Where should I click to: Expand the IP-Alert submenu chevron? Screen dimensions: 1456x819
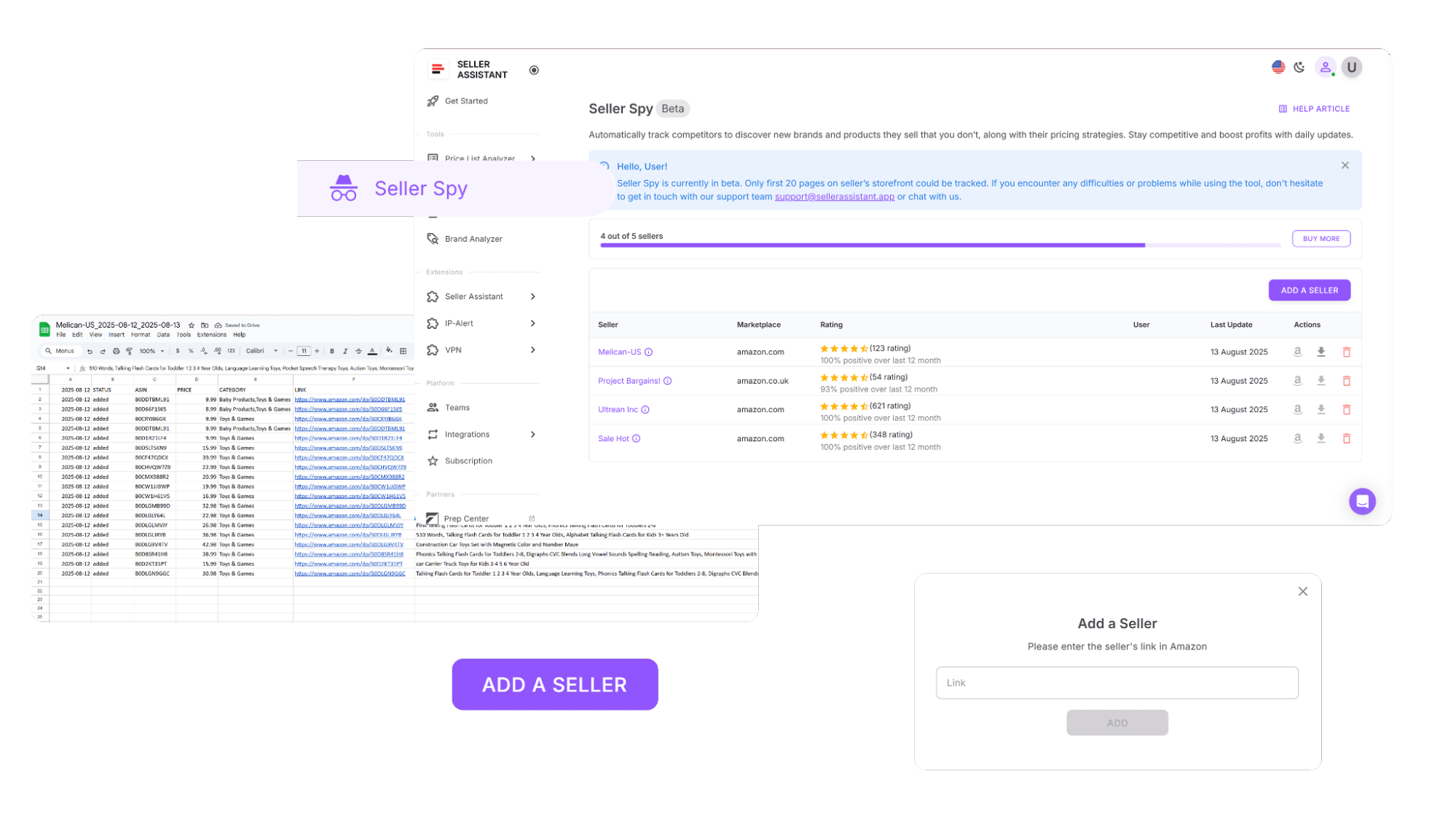coord(532,323)
